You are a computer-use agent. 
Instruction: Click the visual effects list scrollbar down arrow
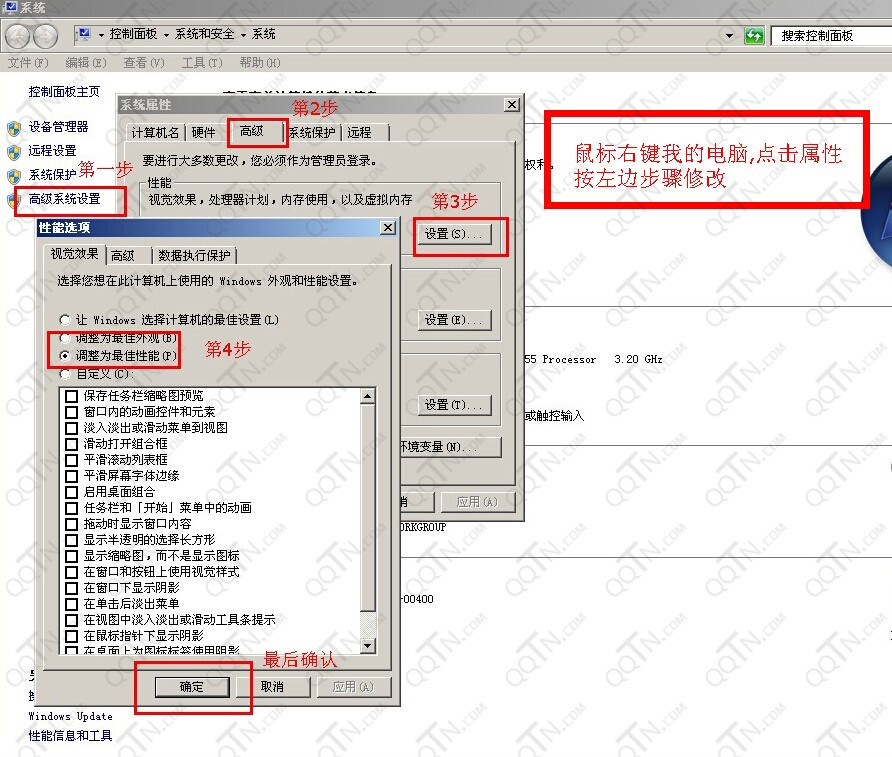(367, 647)
